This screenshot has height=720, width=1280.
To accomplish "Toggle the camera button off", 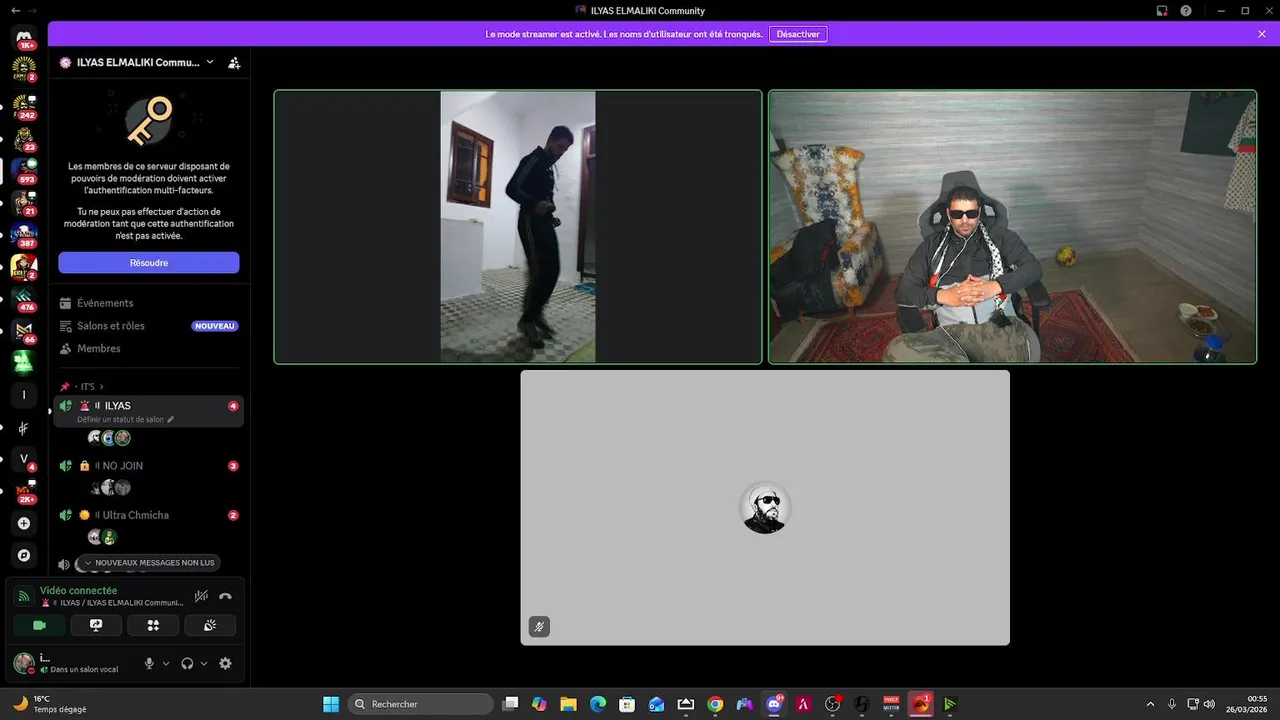I will [x=39, y=625].
